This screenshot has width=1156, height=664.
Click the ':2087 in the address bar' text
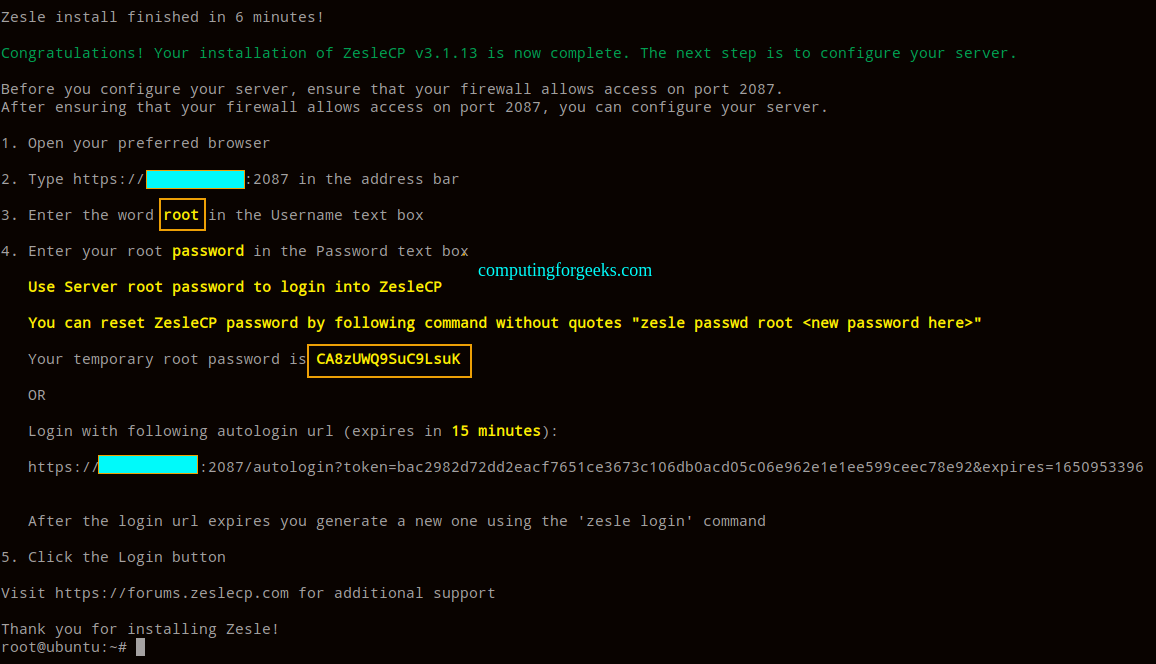352,179
